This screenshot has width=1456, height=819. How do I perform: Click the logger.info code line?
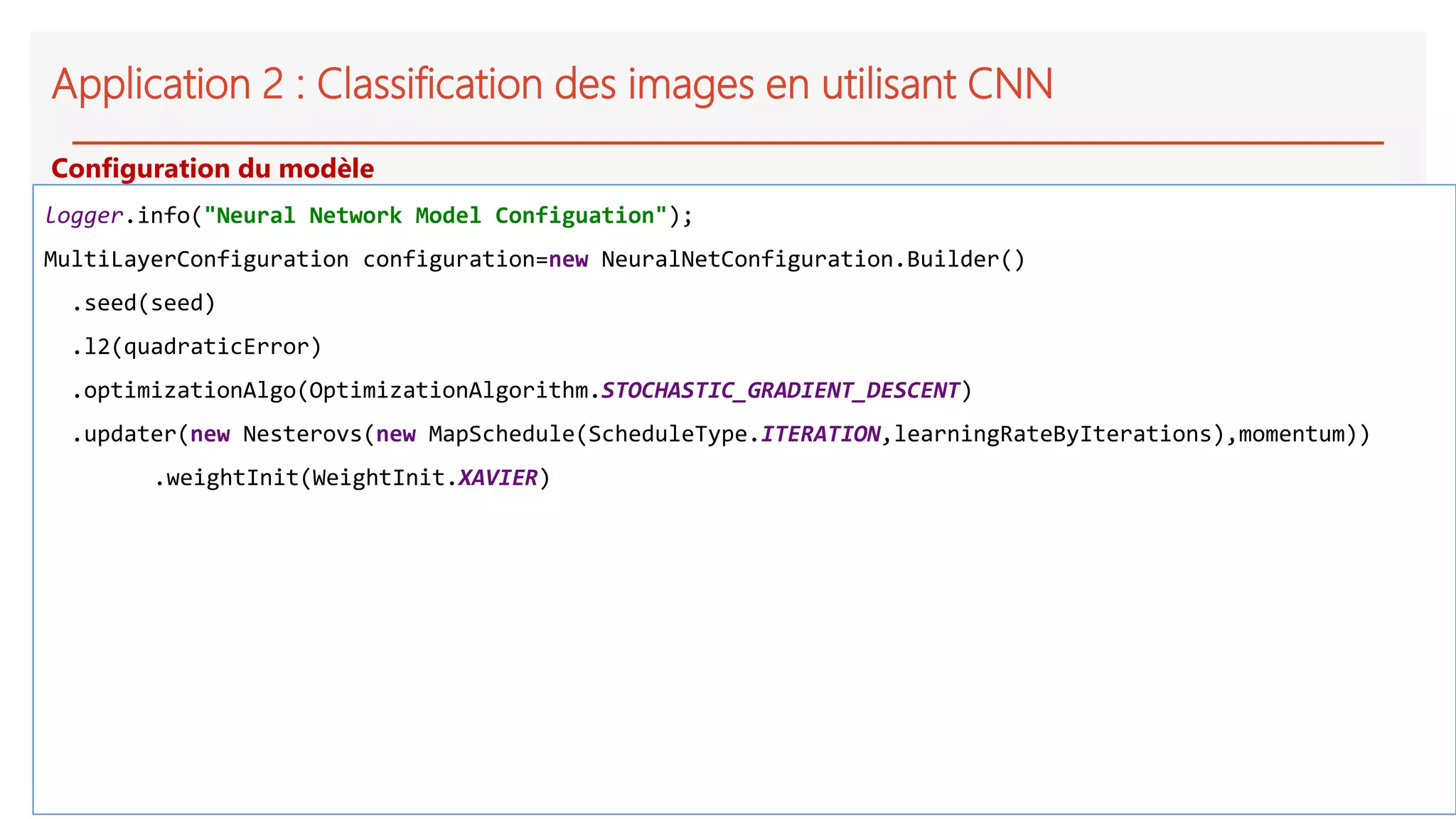pos(368,215)
